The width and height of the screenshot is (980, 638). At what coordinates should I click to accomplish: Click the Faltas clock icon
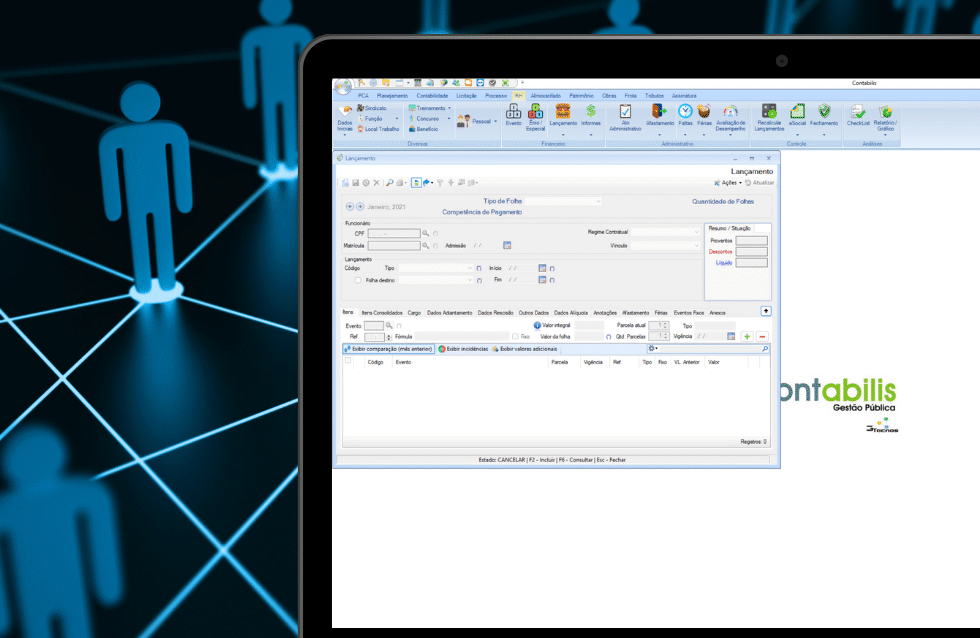click(x=685, y=112)
